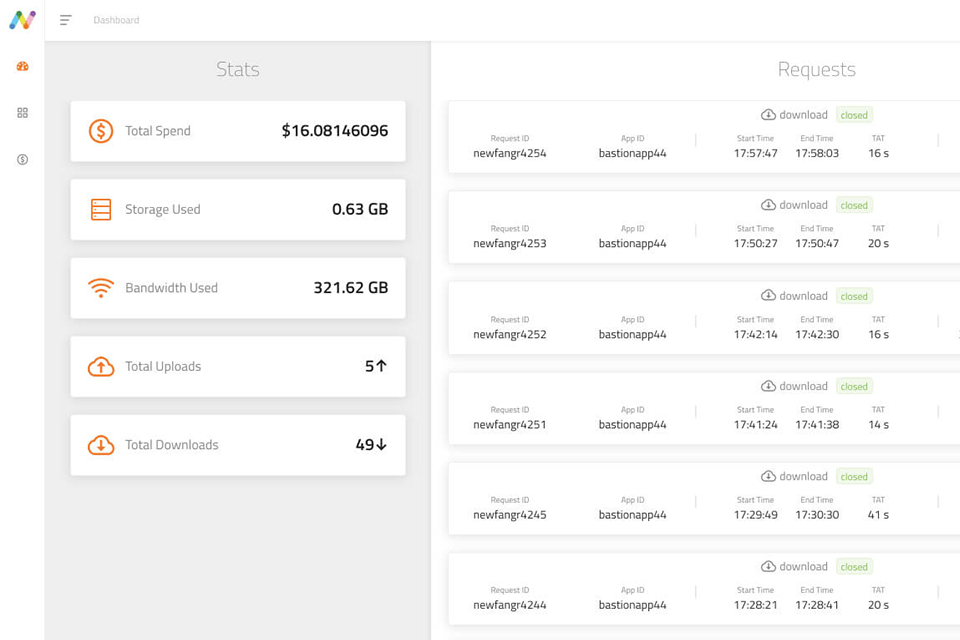Click the colorful app logo

click(x=22, y=20)
